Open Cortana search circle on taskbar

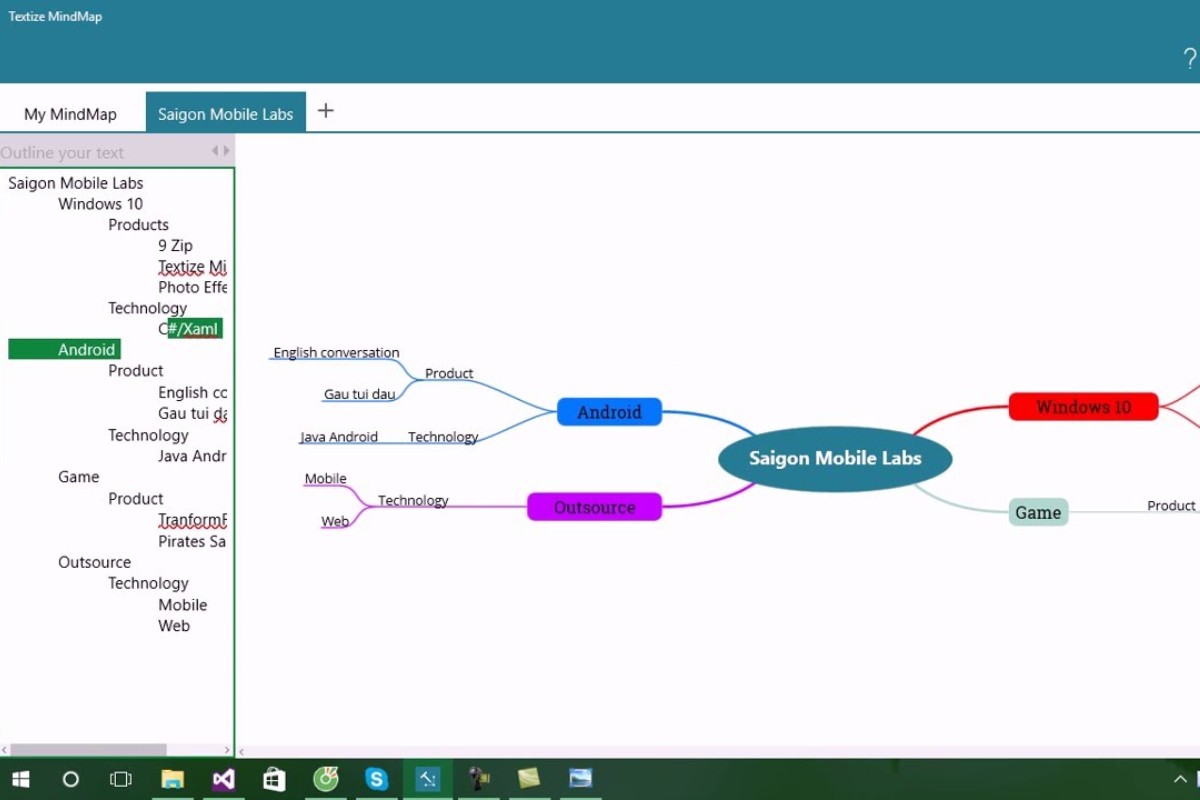pos(70,779)
